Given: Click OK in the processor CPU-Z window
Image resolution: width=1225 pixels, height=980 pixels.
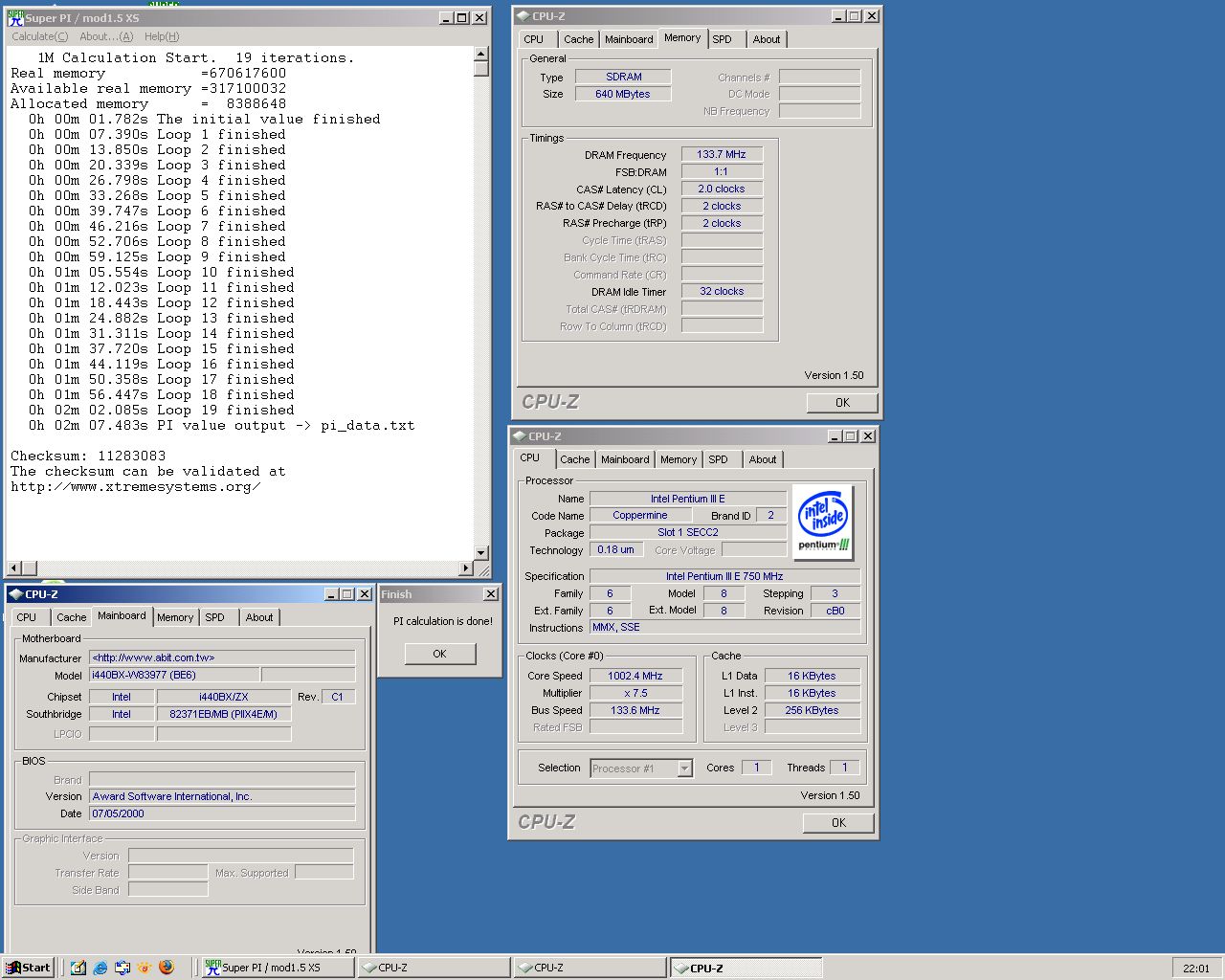Looking at the screenshot, I should (x=838, y=822).
